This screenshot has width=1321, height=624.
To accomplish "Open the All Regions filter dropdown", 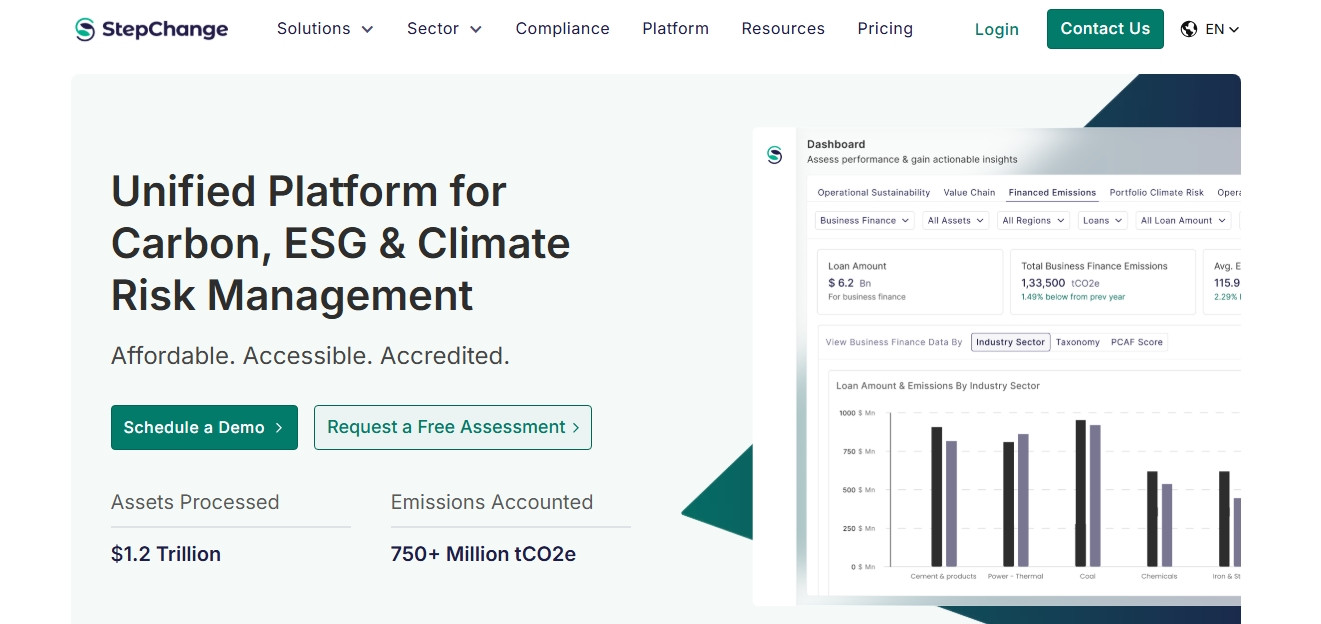I will coord(1032,221).
